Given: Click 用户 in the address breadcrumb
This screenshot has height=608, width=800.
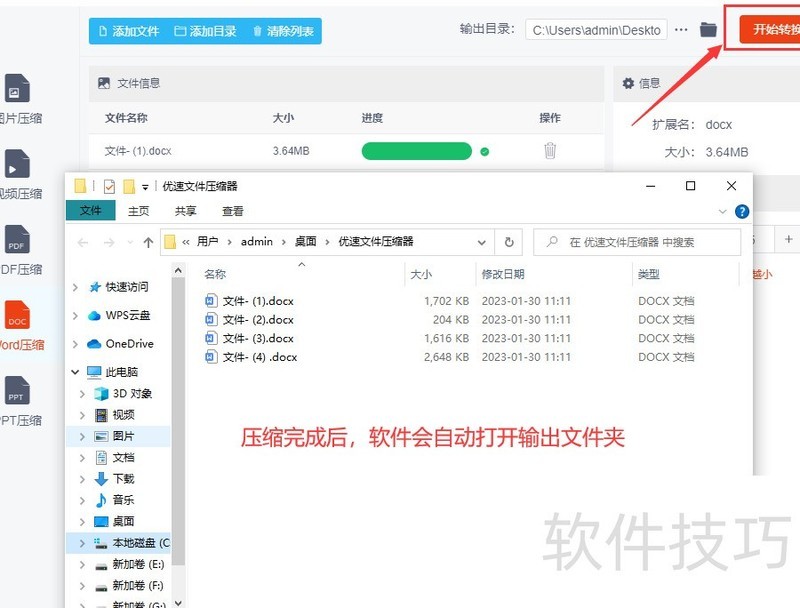Looking at the screenshot, I should click(x=208, y=241).
